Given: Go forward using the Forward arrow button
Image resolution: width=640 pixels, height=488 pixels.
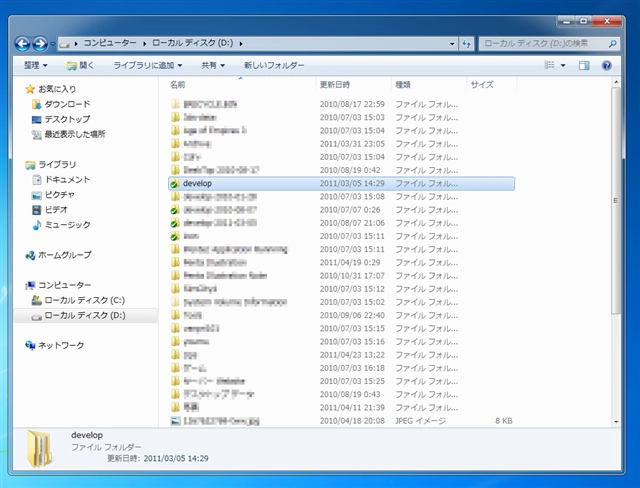Looking at the screenshot, I should pyautogui.click(x=40, y=44).
